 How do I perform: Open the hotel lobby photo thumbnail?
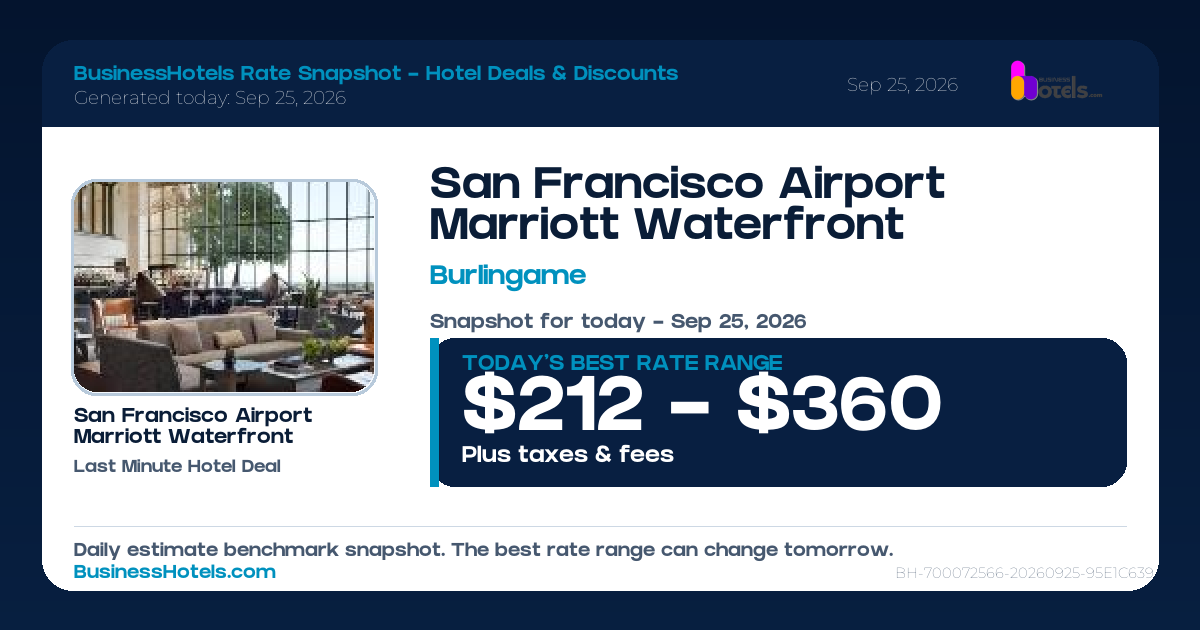point(224,287)
